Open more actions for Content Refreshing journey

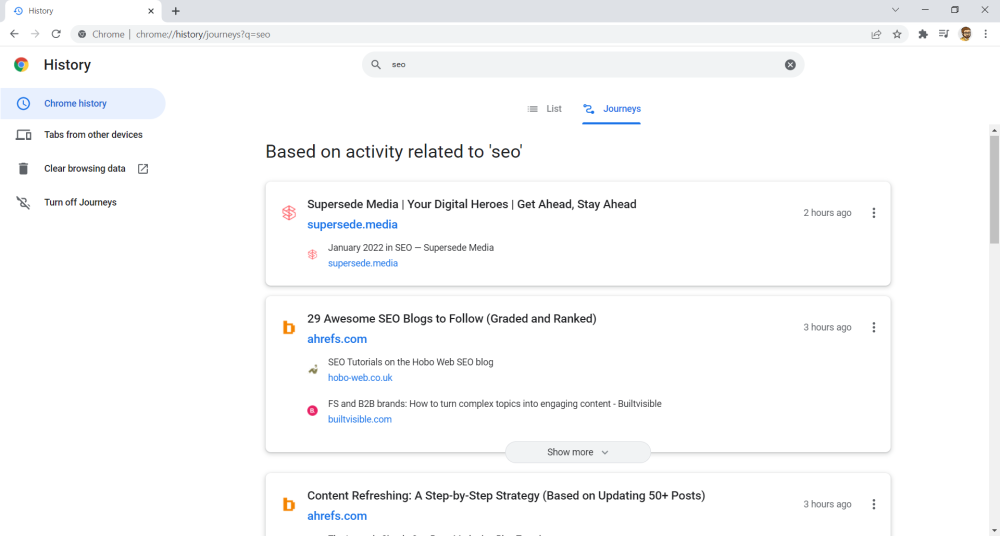click(x=874, y=504)
